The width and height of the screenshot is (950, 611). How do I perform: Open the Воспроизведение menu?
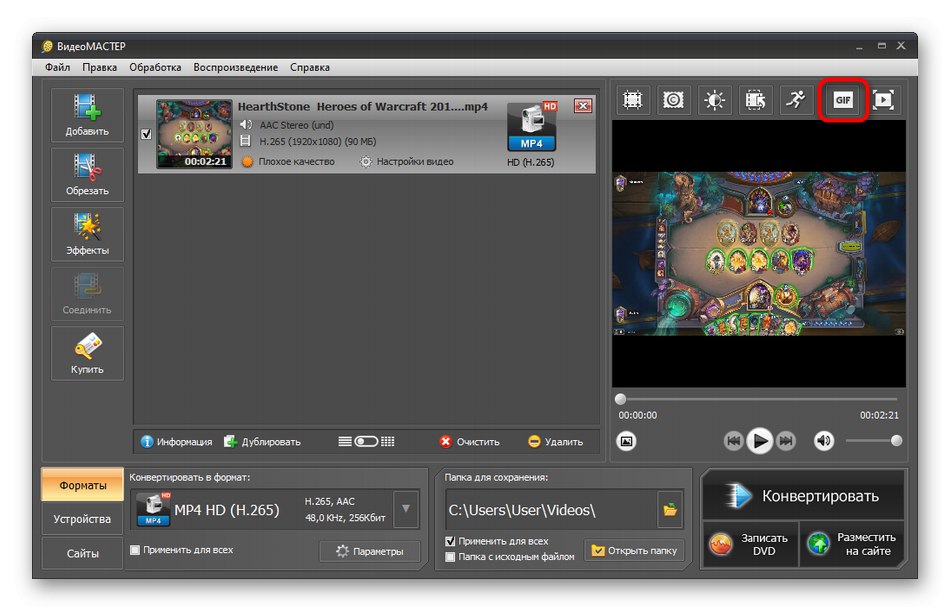236,67
